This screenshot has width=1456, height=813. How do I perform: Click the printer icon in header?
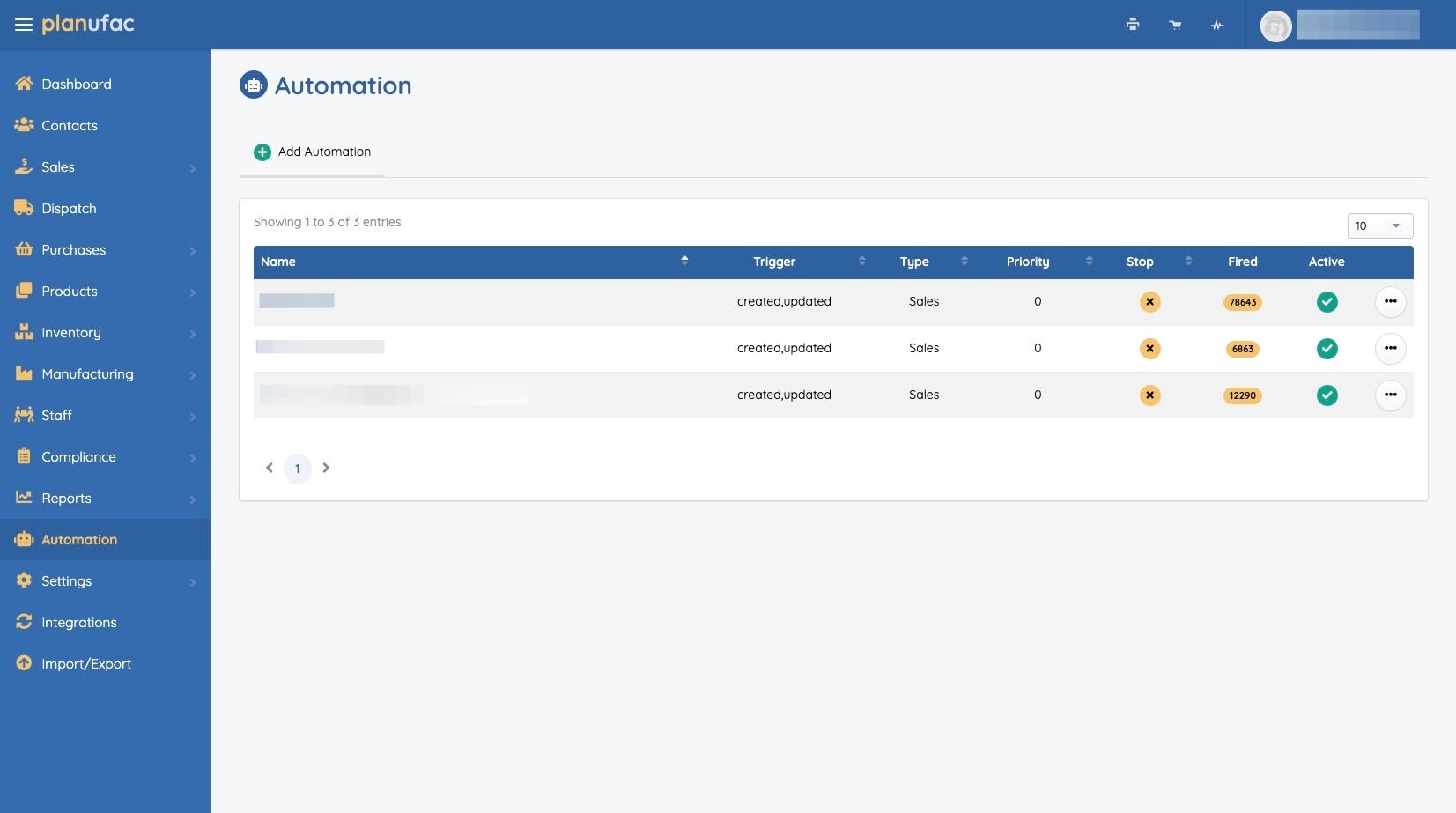coord(1133,25)
